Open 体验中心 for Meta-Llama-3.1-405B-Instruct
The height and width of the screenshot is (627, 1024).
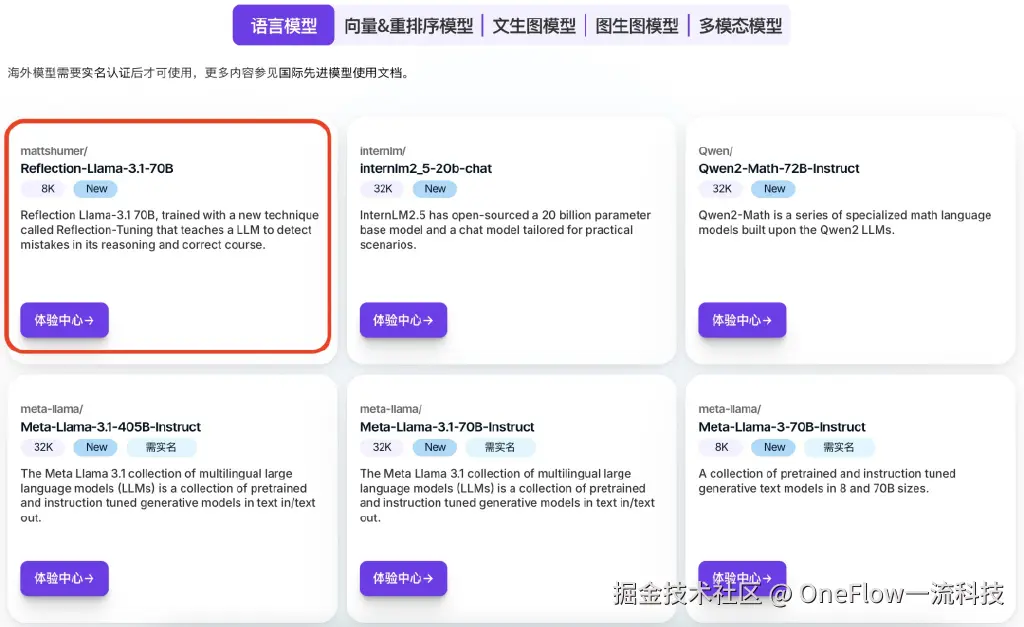coord(64,578)
